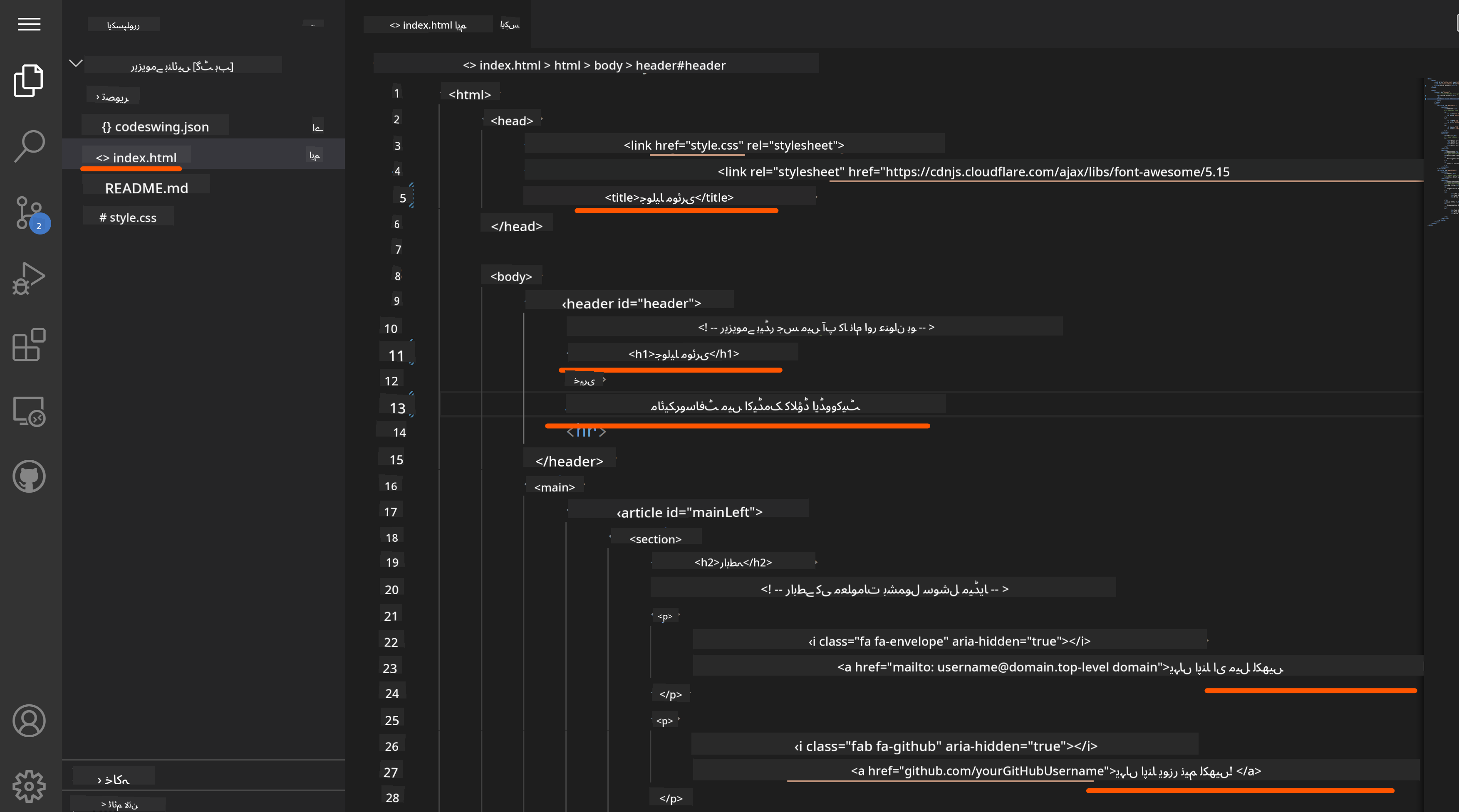The height and width of the screenshot is (812, 1459).
Task: Expand the Timeline section at the bottom
Action: [x=119, y=804]
